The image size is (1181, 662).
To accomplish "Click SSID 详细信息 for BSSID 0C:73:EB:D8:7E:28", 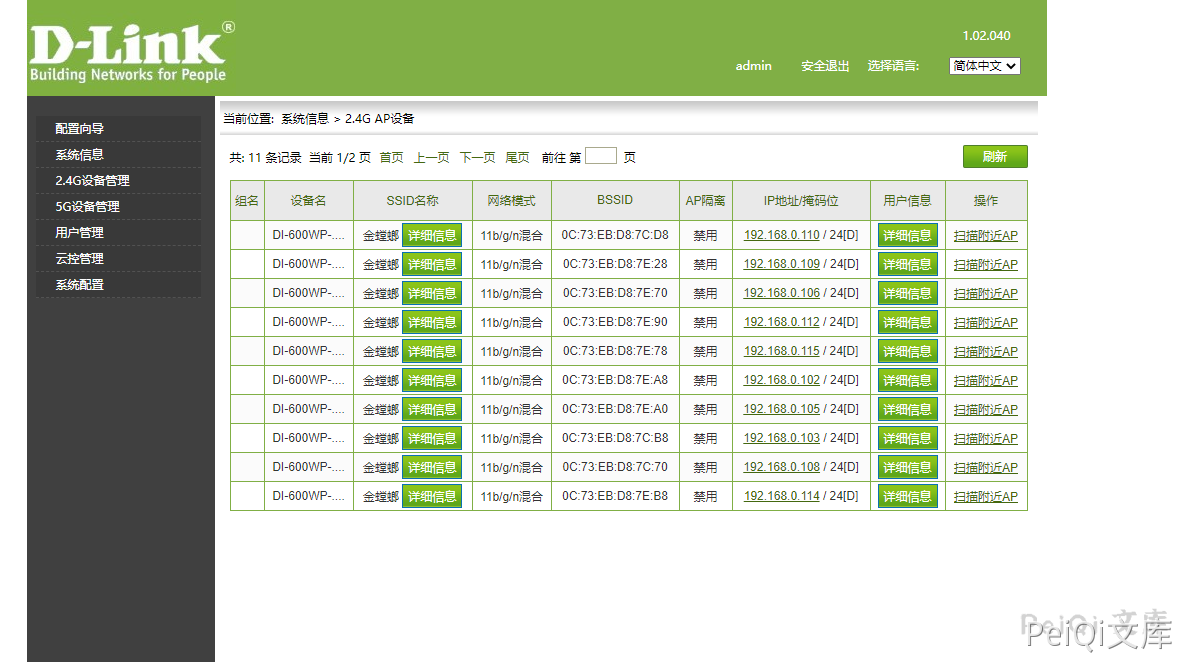I will [432, 265].
